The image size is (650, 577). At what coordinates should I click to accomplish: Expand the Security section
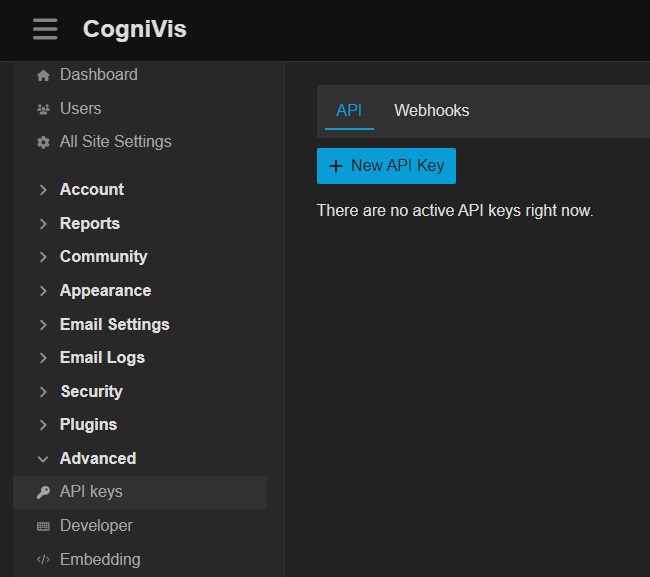coord(91,392)
